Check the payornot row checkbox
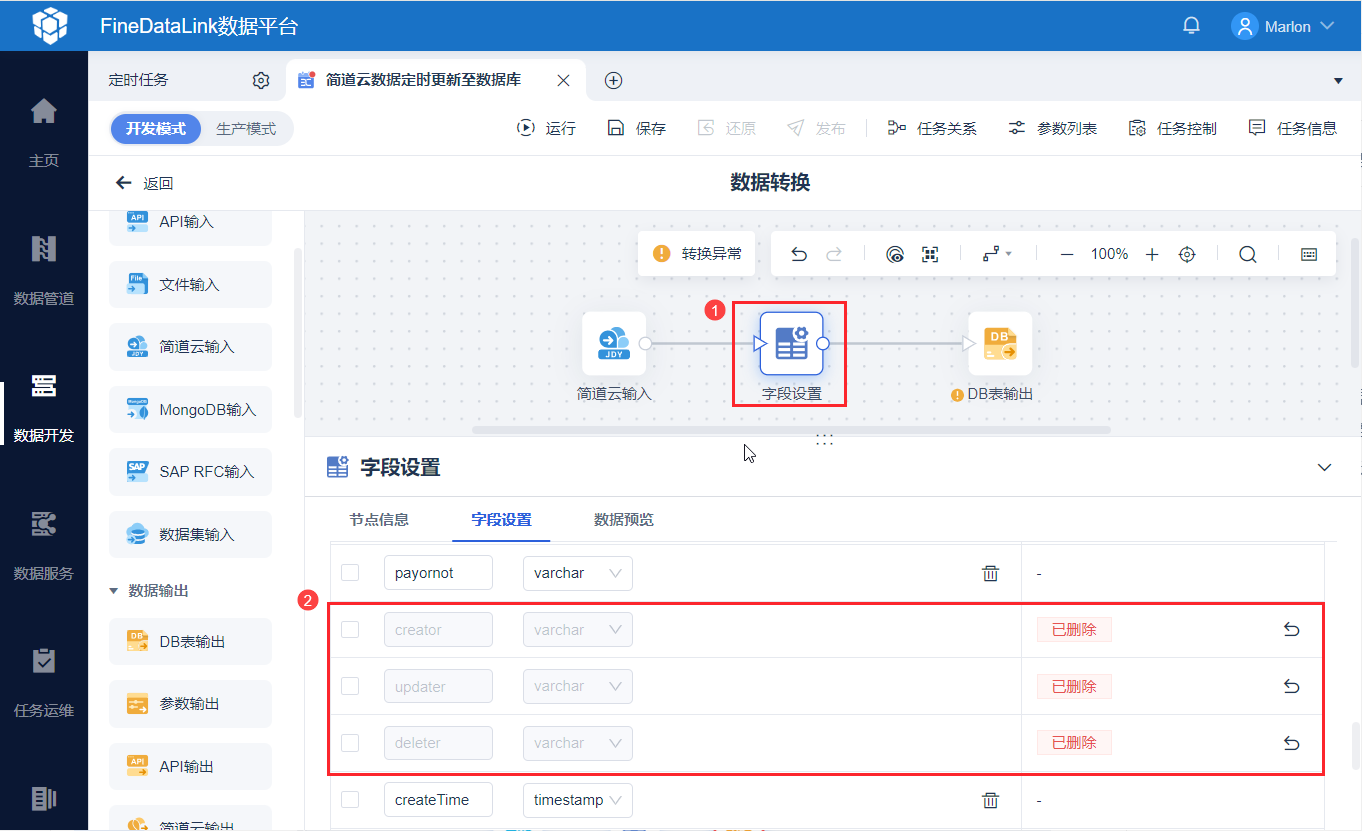Screen dimensions: 1362x831 (350, 573)
